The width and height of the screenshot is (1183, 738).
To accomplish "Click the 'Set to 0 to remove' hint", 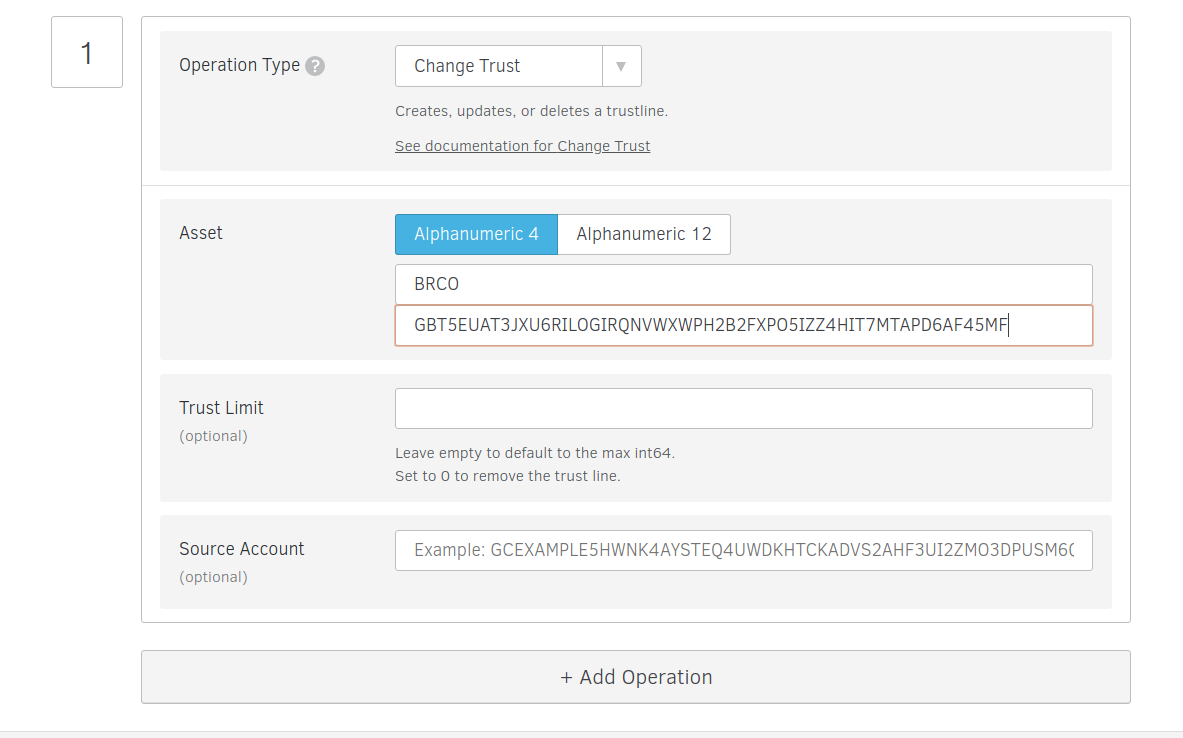I will [507, 476].
